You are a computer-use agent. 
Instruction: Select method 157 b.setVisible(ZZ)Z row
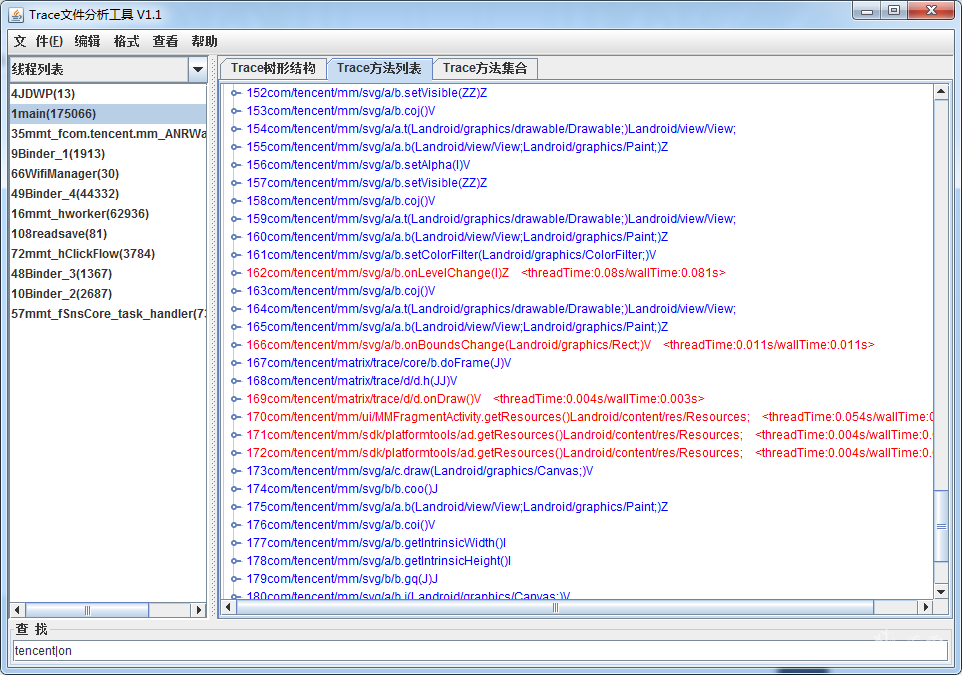pos(367,183)
